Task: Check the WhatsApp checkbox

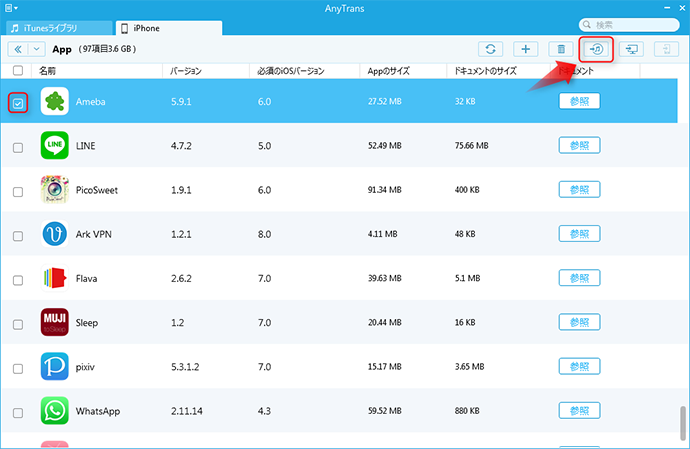Action: (x=18, y=413)
